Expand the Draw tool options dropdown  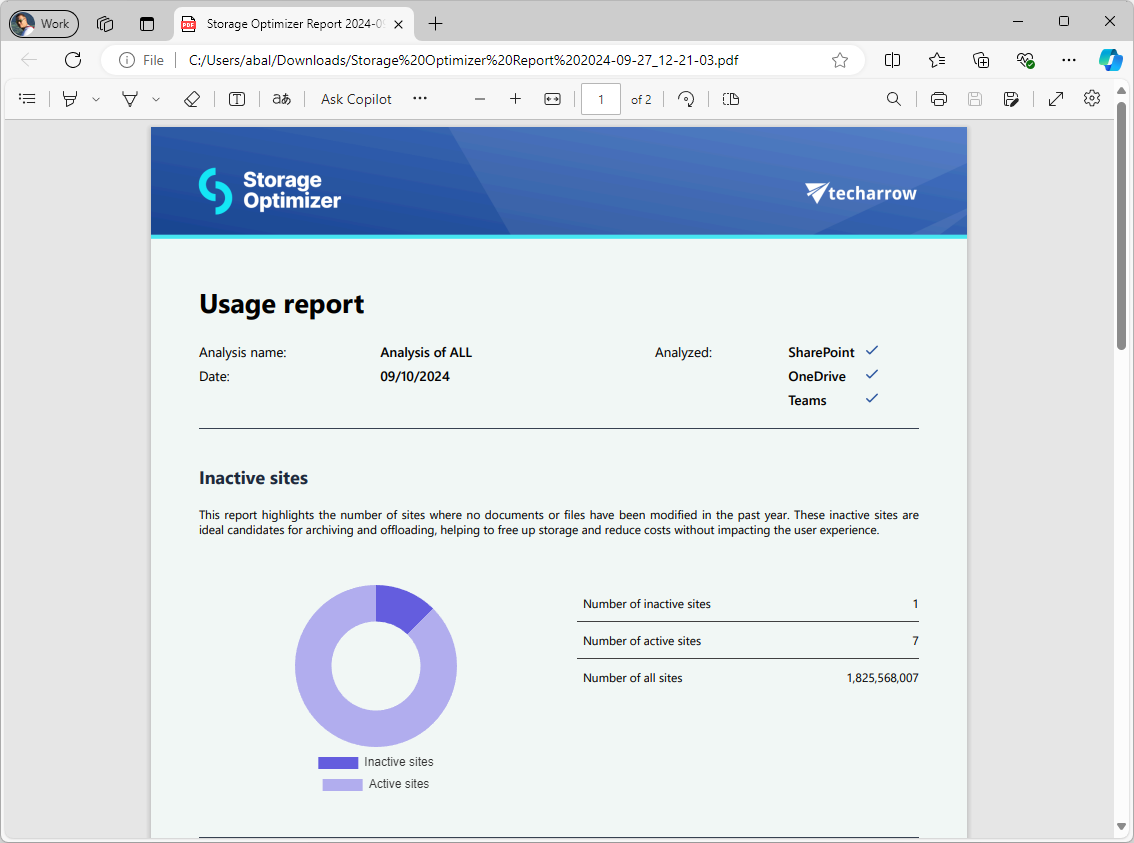(x=95, y=98)
